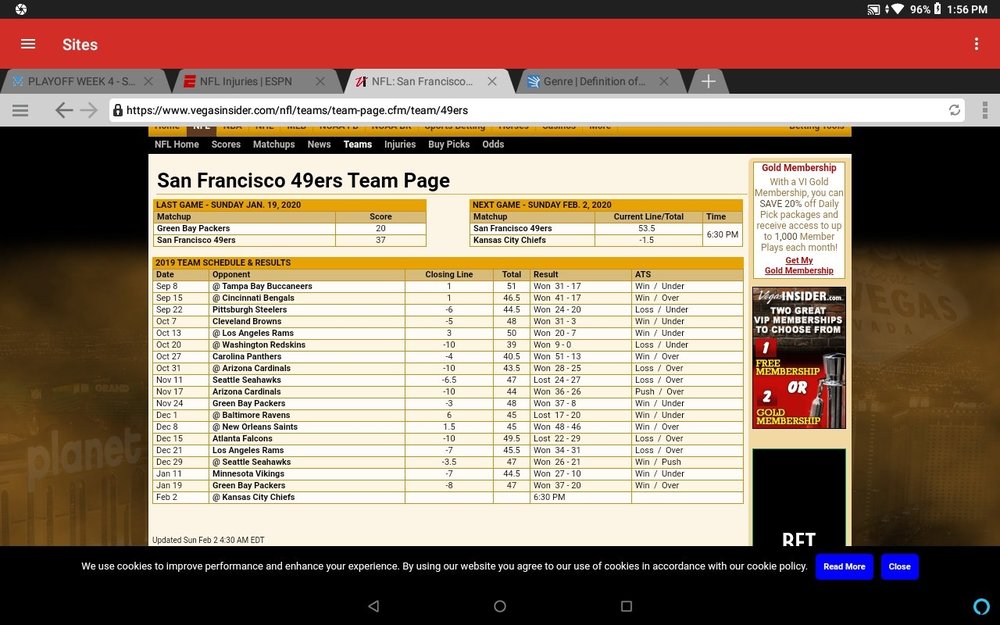Go forward with the right arrow
This screenshot has height=625, width=1000.
point(89,110)
